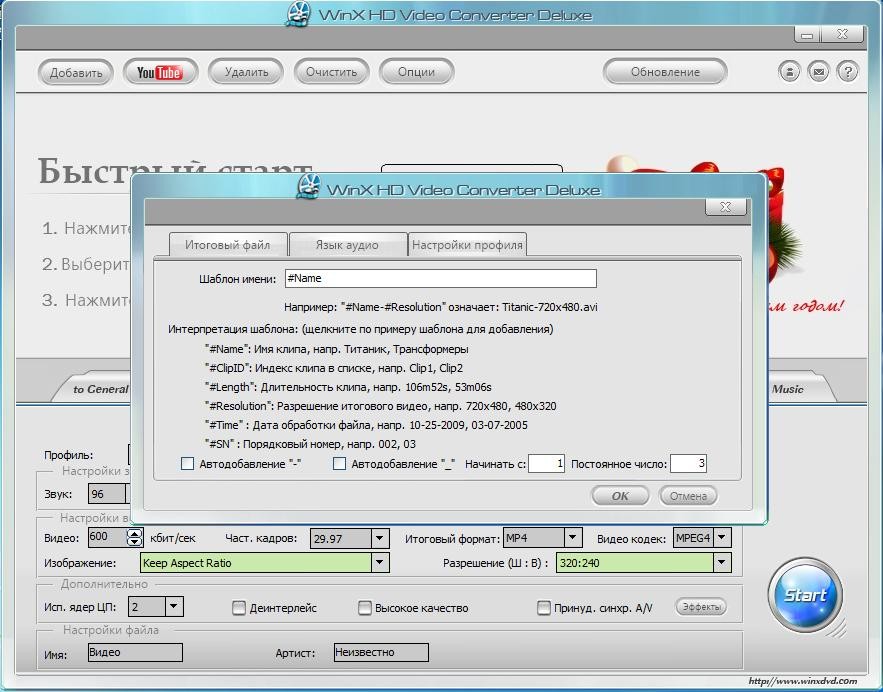Expand the Исп. ядер ЦП dropdown

point(173,606)
